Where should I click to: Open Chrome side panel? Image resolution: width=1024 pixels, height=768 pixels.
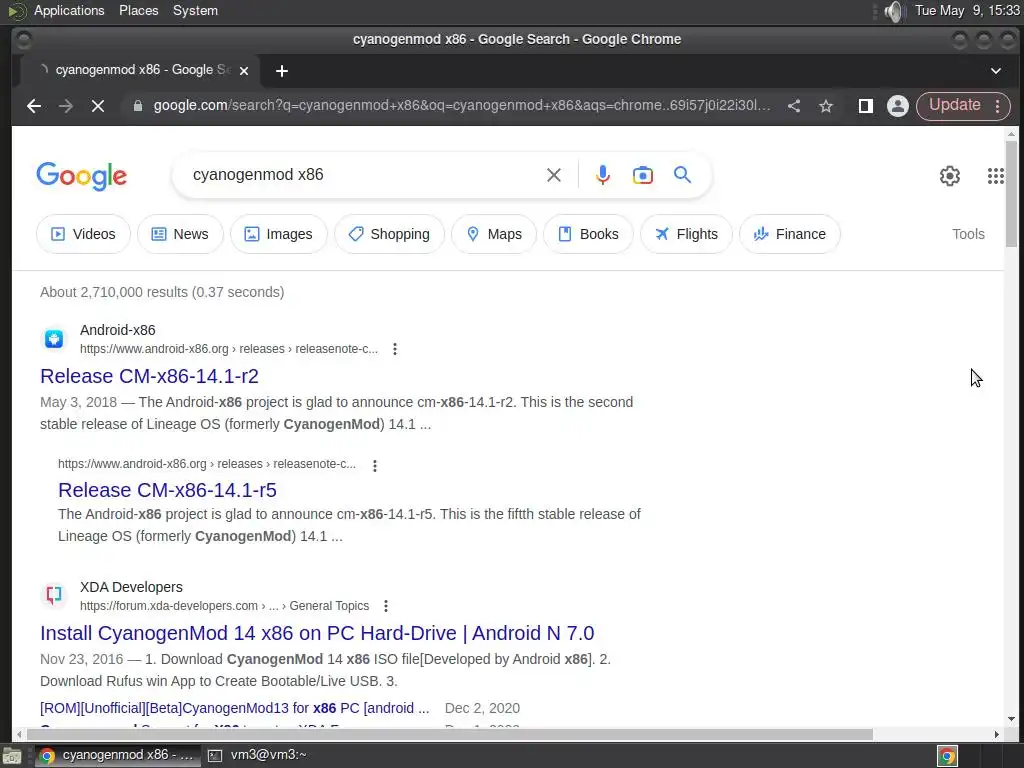[865, 106]
